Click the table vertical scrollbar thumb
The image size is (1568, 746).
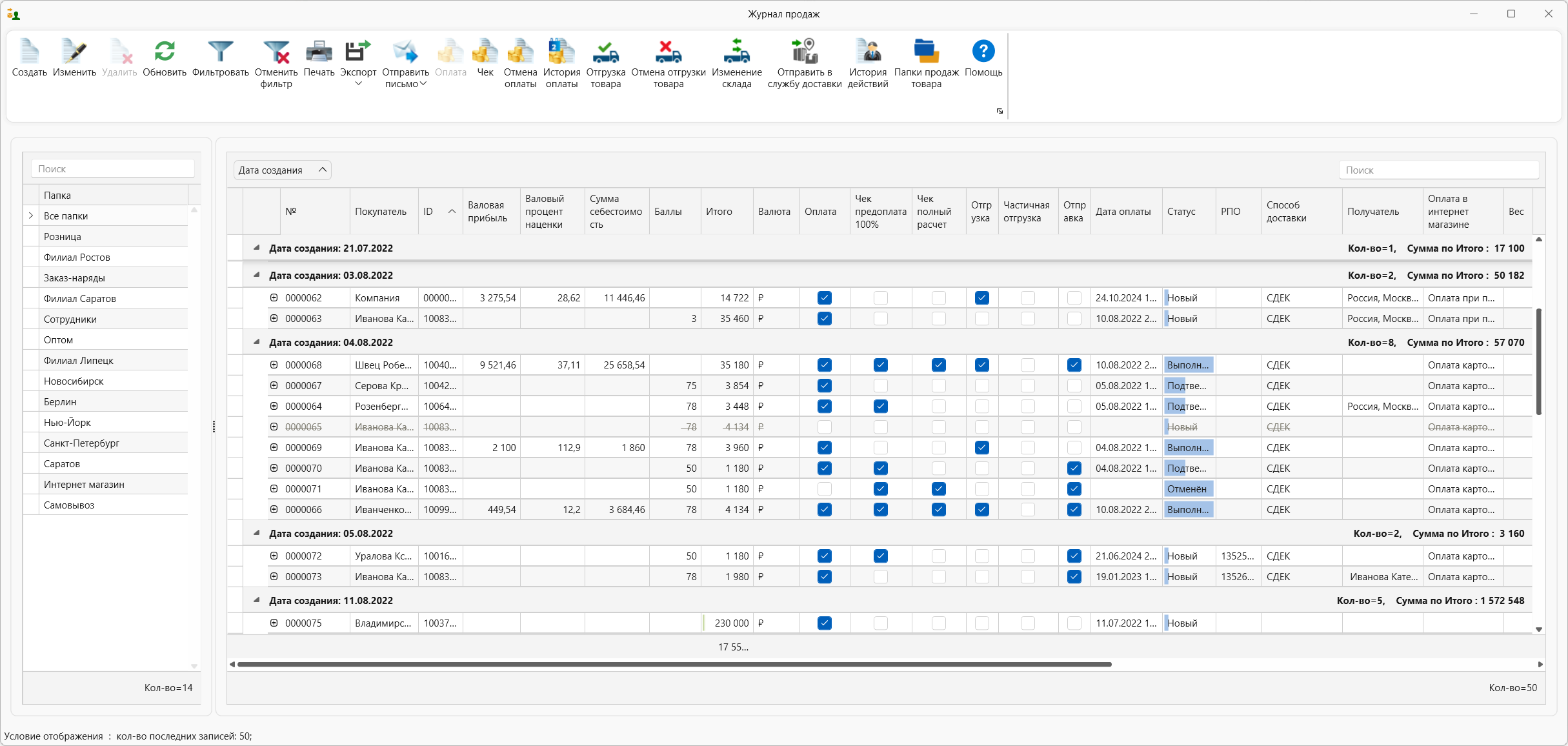[1539, 361]
